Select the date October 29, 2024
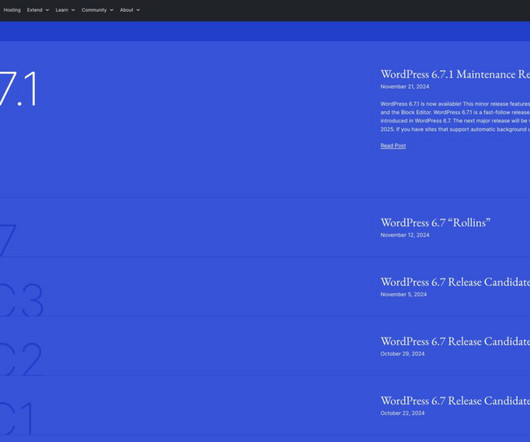Viewport: 530px width, 442px height. (402, 354)
